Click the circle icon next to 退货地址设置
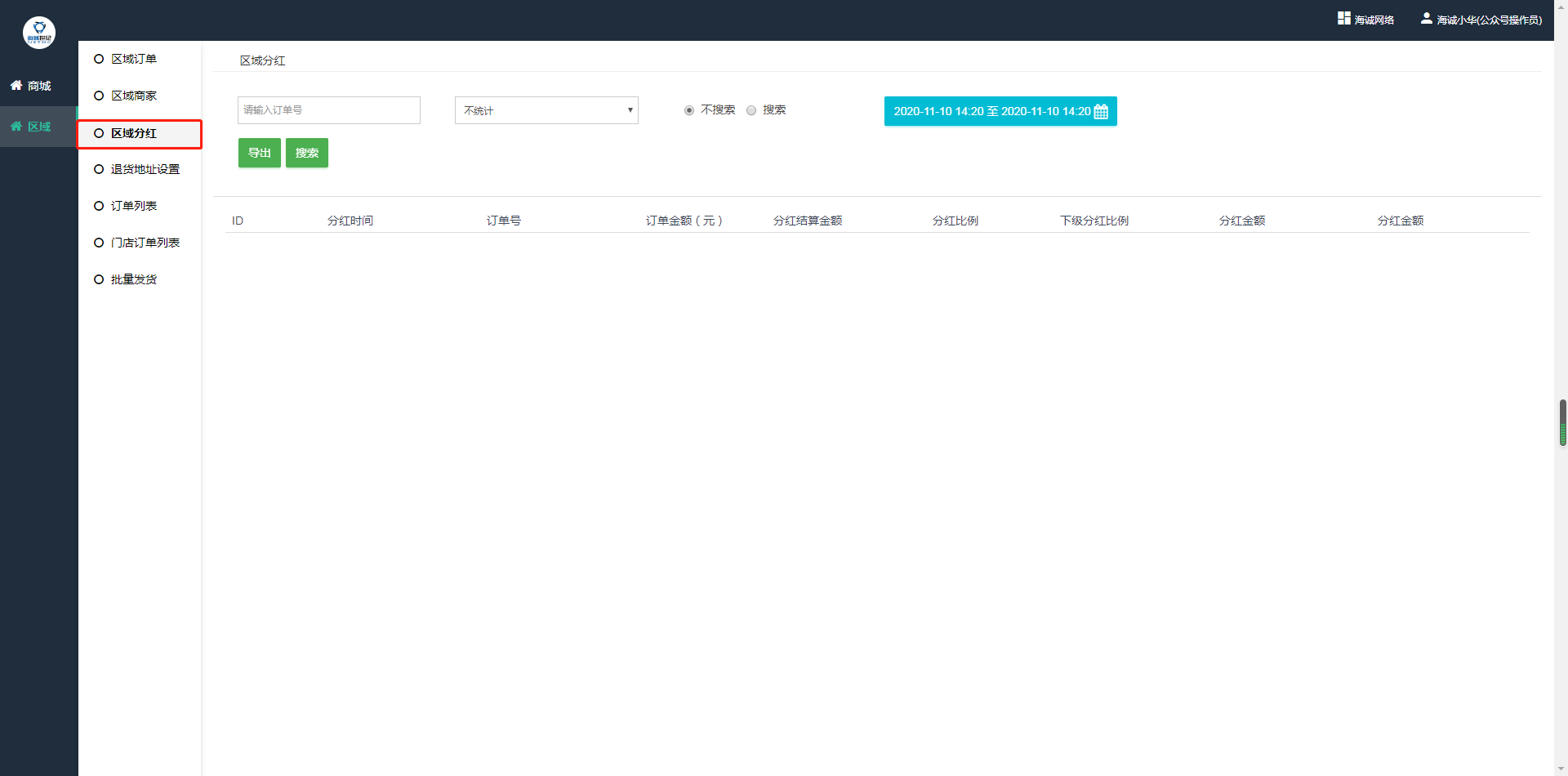This screenshot has width=1568, height=776. pos(99,169)
